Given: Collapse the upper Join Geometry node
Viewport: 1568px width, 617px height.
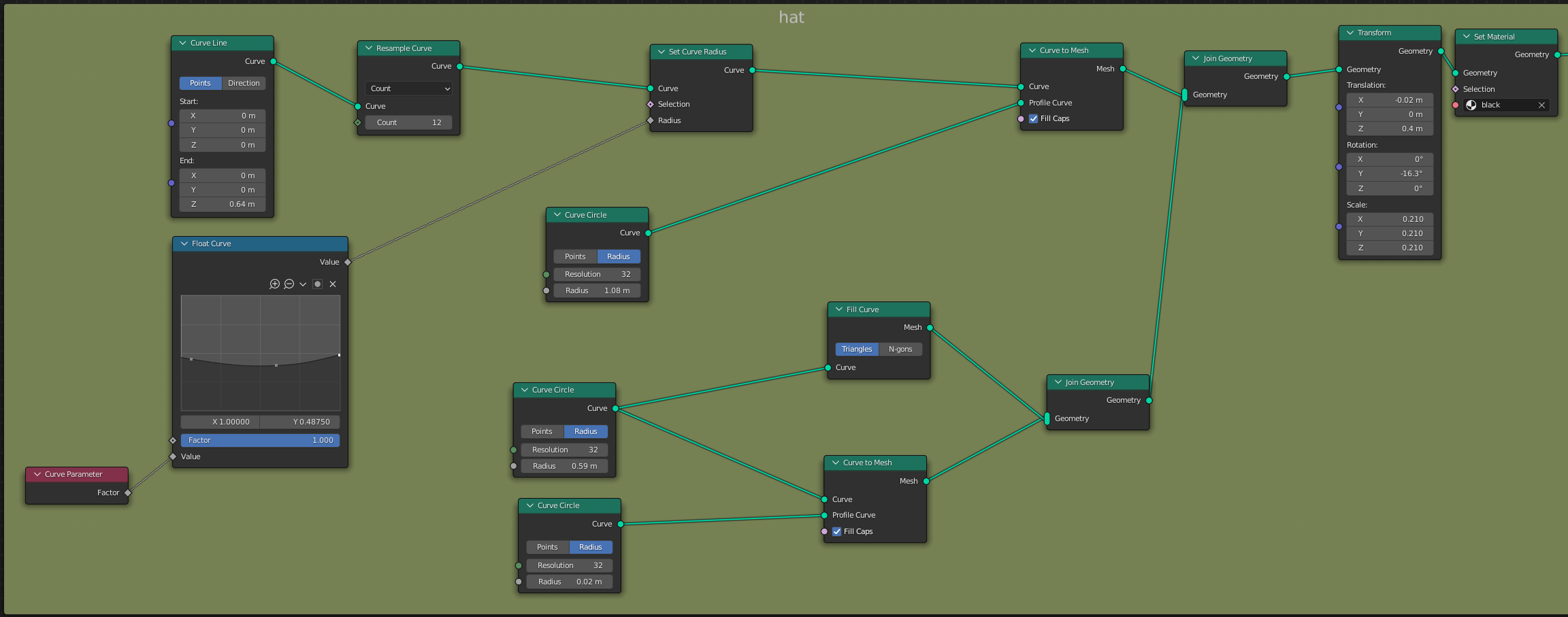Looking at the screenshot, I should (1196, 59).
